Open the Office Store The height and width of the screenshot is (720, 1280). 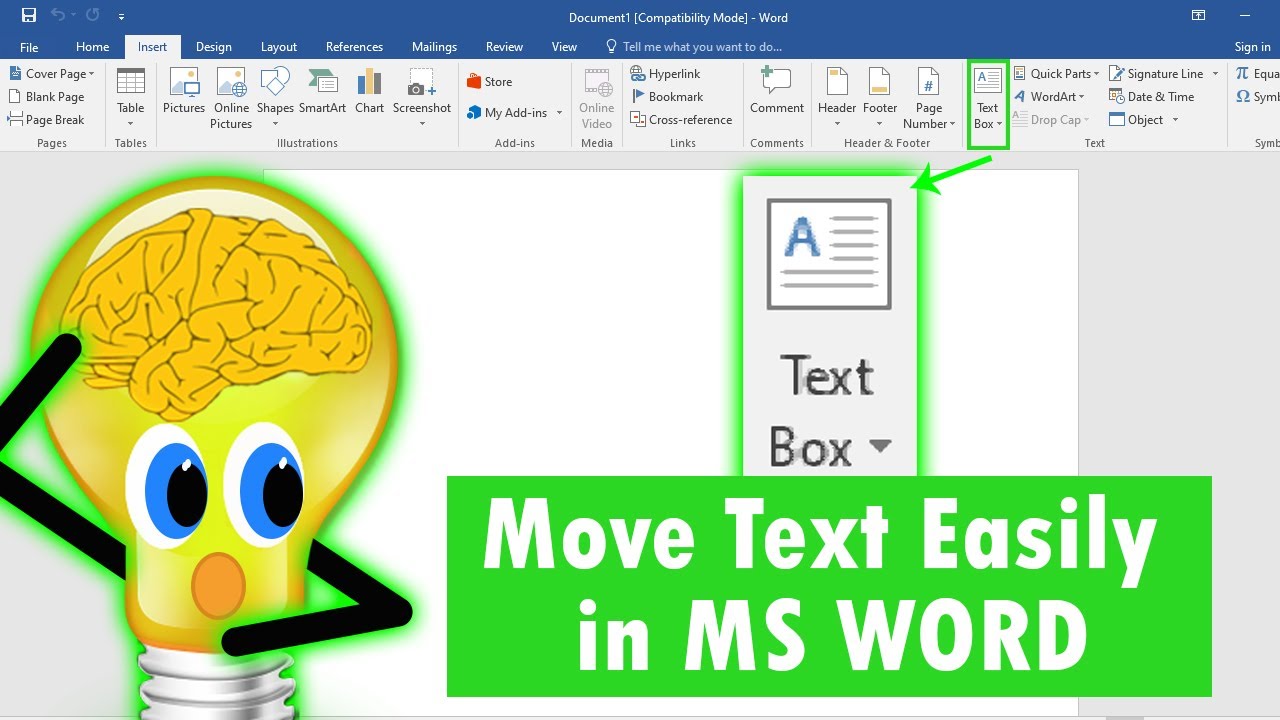490,82
